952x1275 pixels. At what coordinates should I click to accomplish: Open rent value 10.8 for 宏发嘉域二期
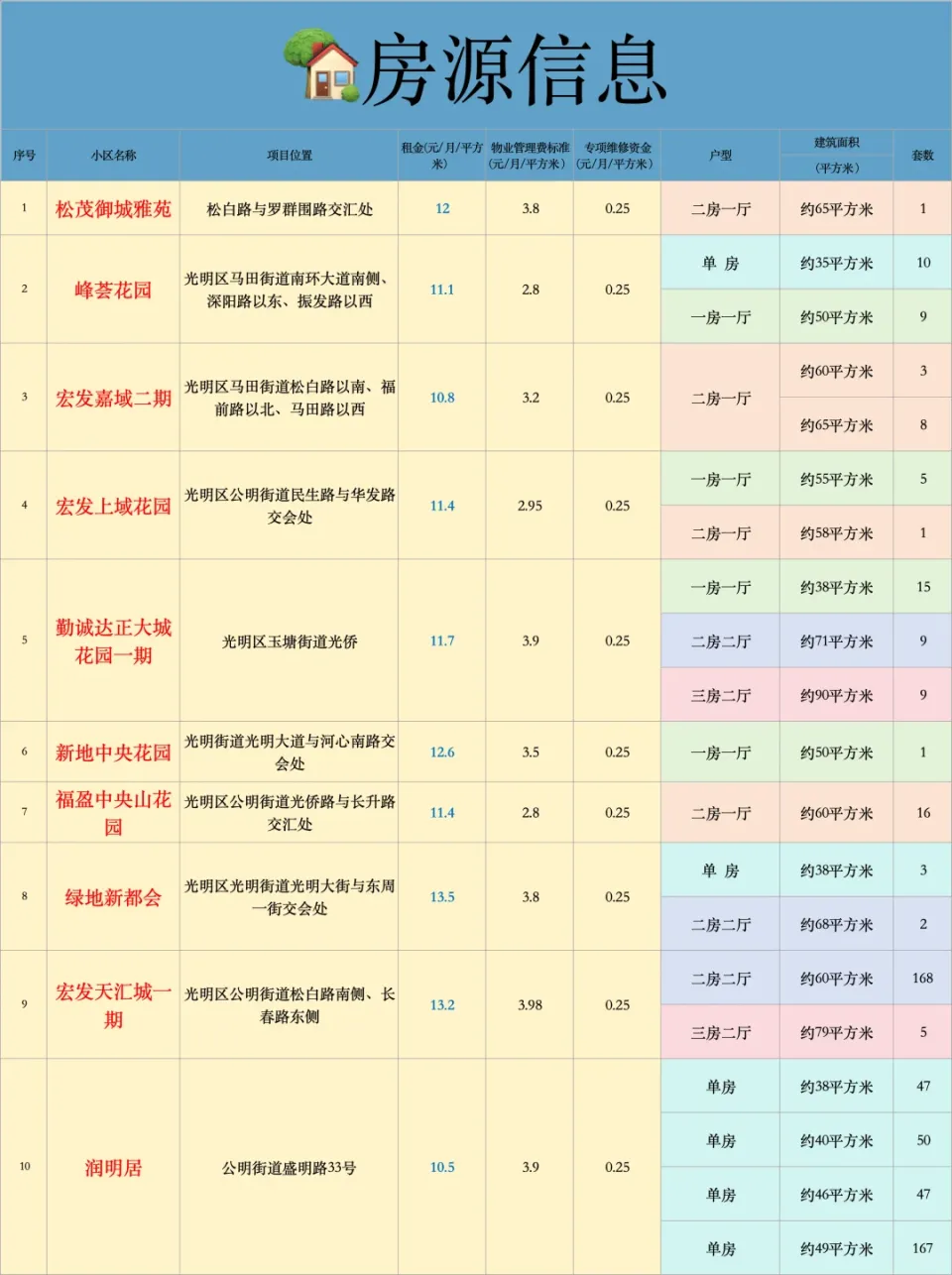440,397
